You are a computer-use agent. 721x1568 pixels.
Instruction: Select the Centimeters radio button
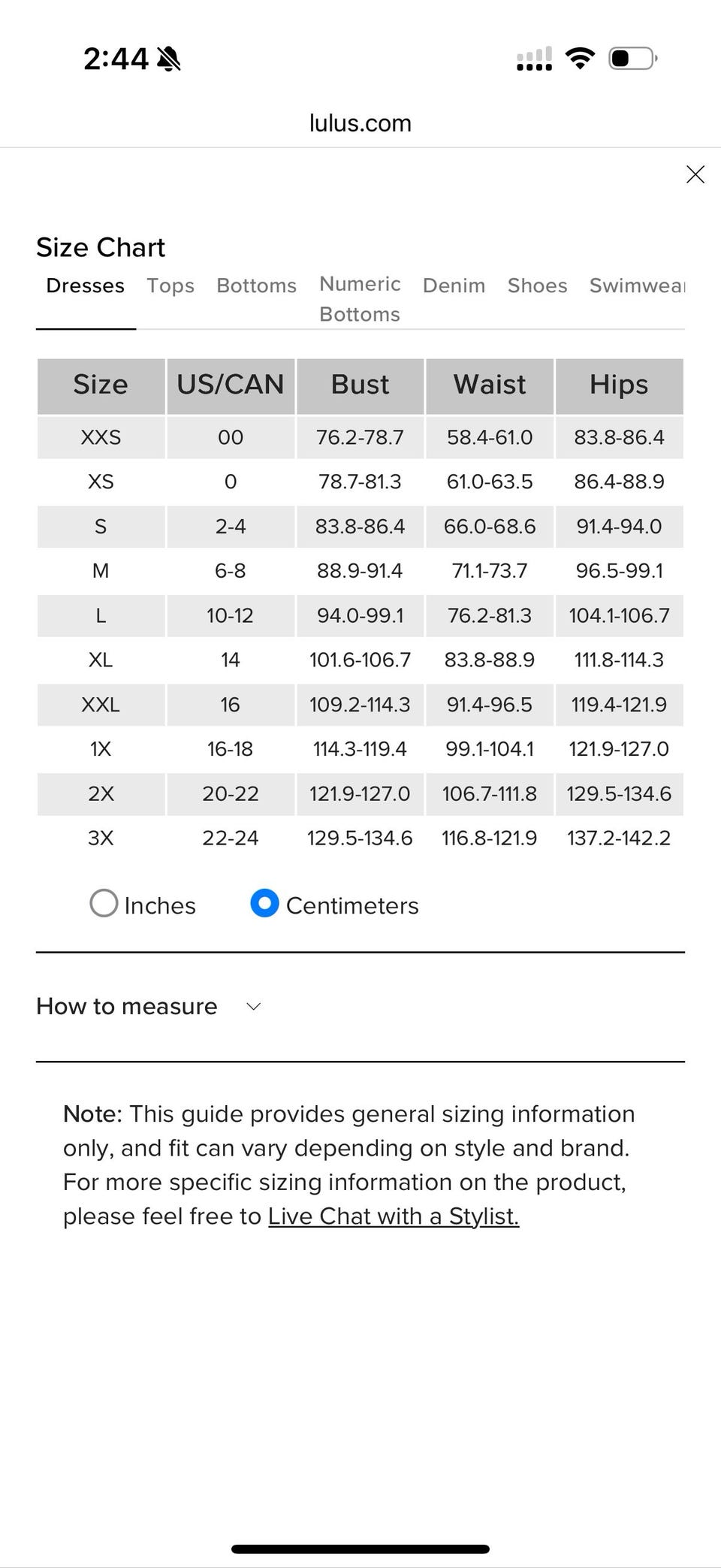tap(264, 904)
